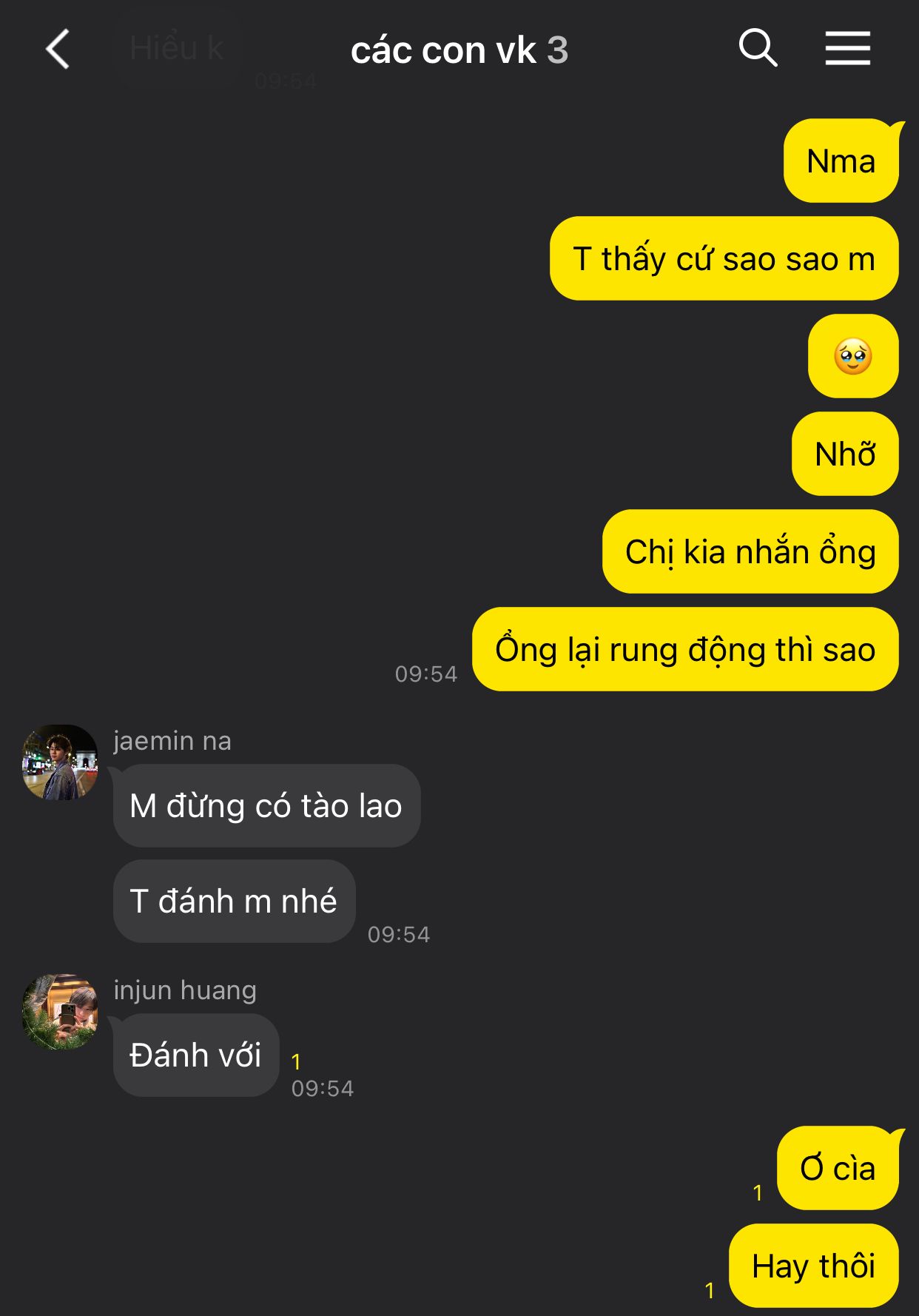This screenshot has height=1316, width=919.
Task: Tap the "jaemin na" sender name
Action: click(172, 741)
